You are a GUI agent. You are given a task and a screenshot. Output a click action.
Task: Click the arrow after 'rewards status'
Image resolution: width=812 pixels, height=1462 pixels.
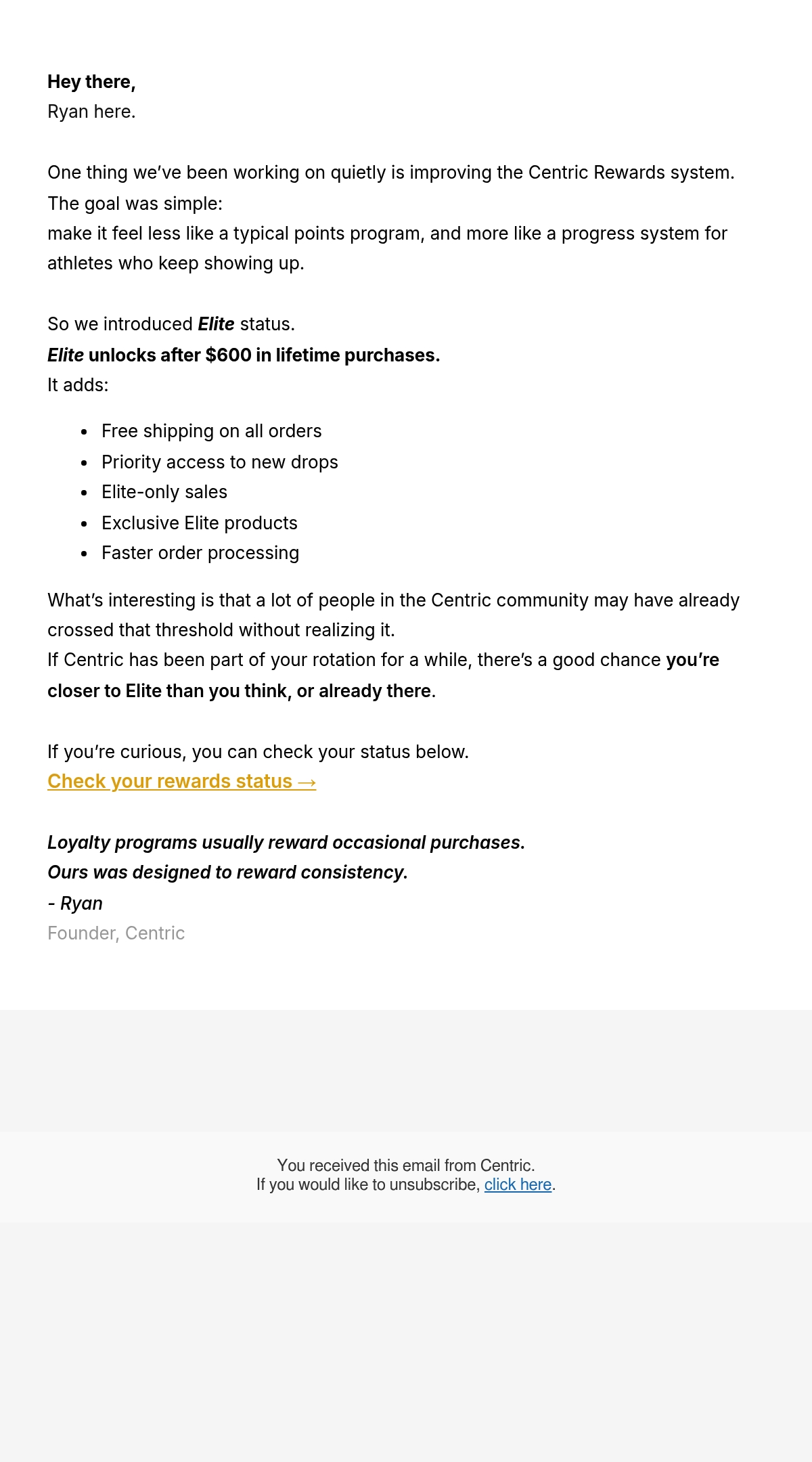tap(307, 782)
